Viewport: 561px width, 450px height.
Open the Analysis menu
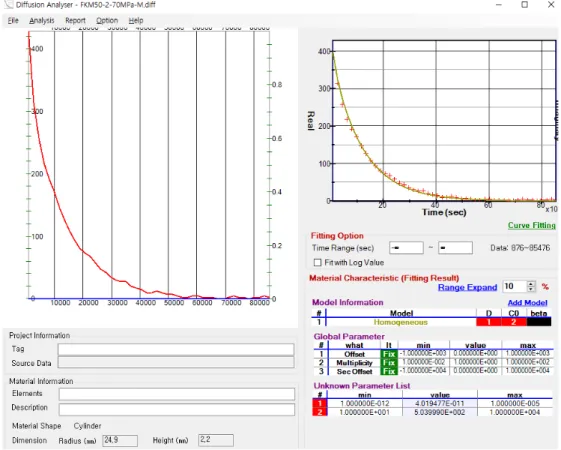pos(42,21)
